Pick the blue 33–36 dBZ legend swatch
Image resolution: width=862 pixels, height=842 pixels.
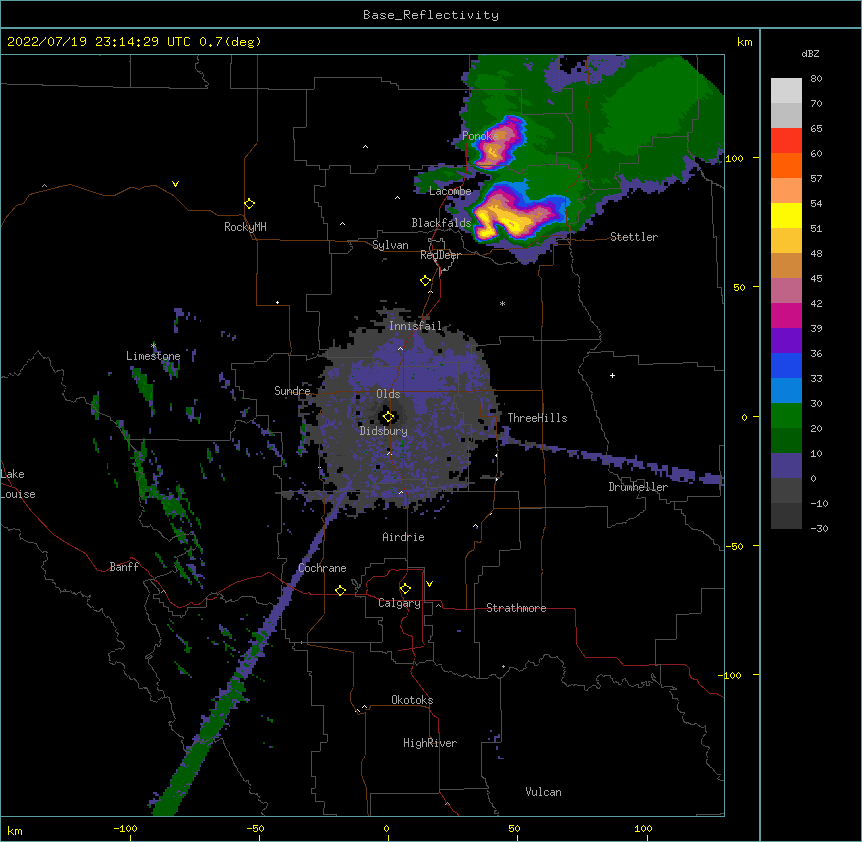click(x=786, y=365)
